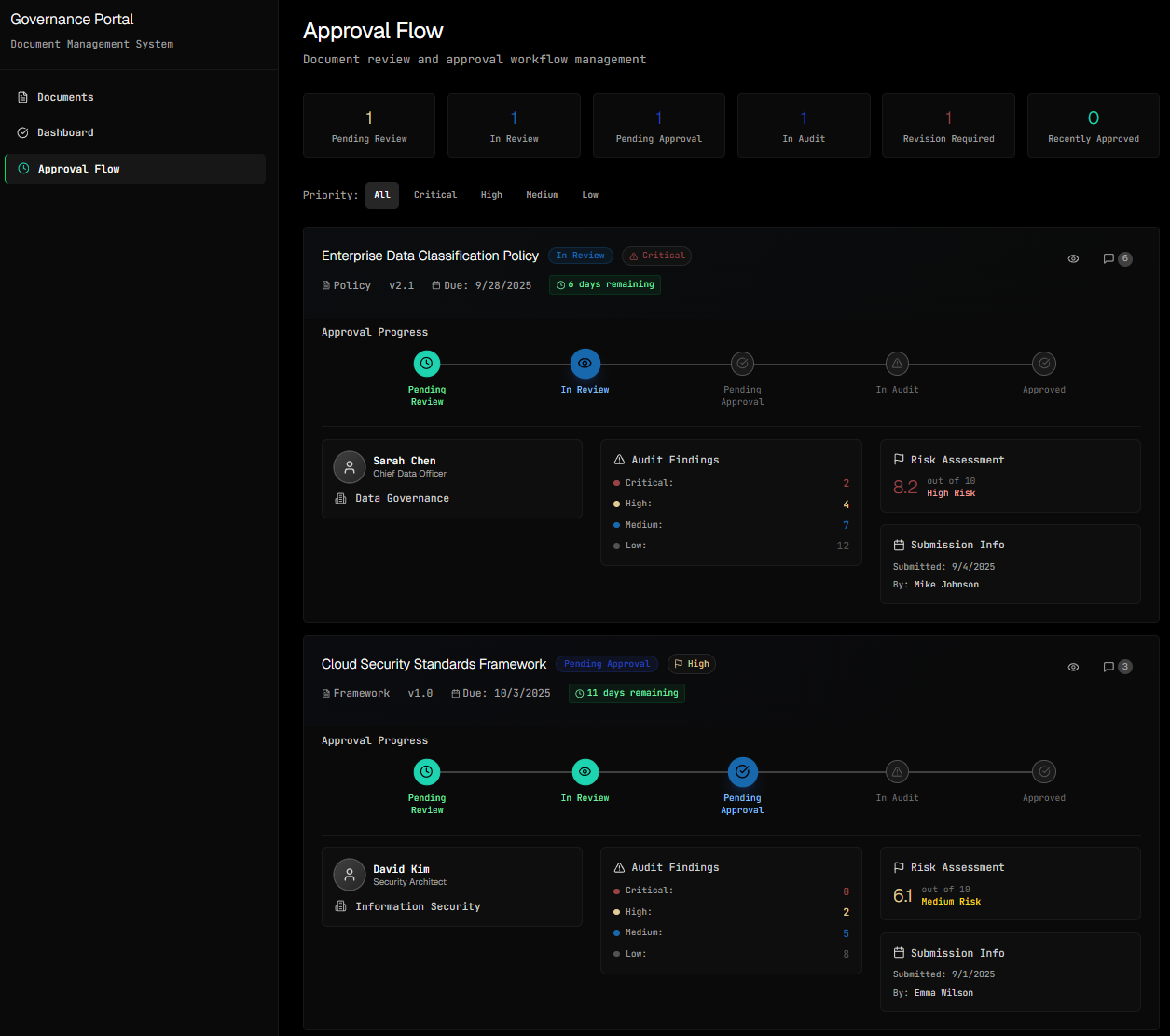Click the Critical priority badge on policy card
Screen dimensions: 1170x1036
click(656, 256)
